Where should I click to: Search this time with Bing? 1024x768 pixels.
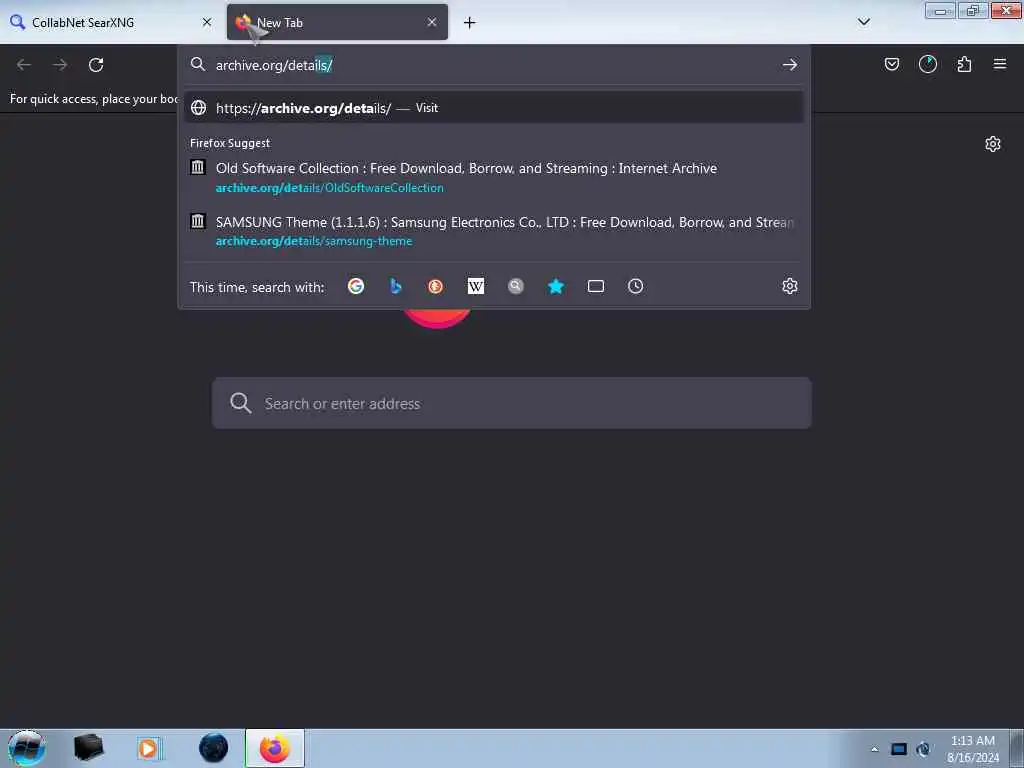(x=395, y=286)
